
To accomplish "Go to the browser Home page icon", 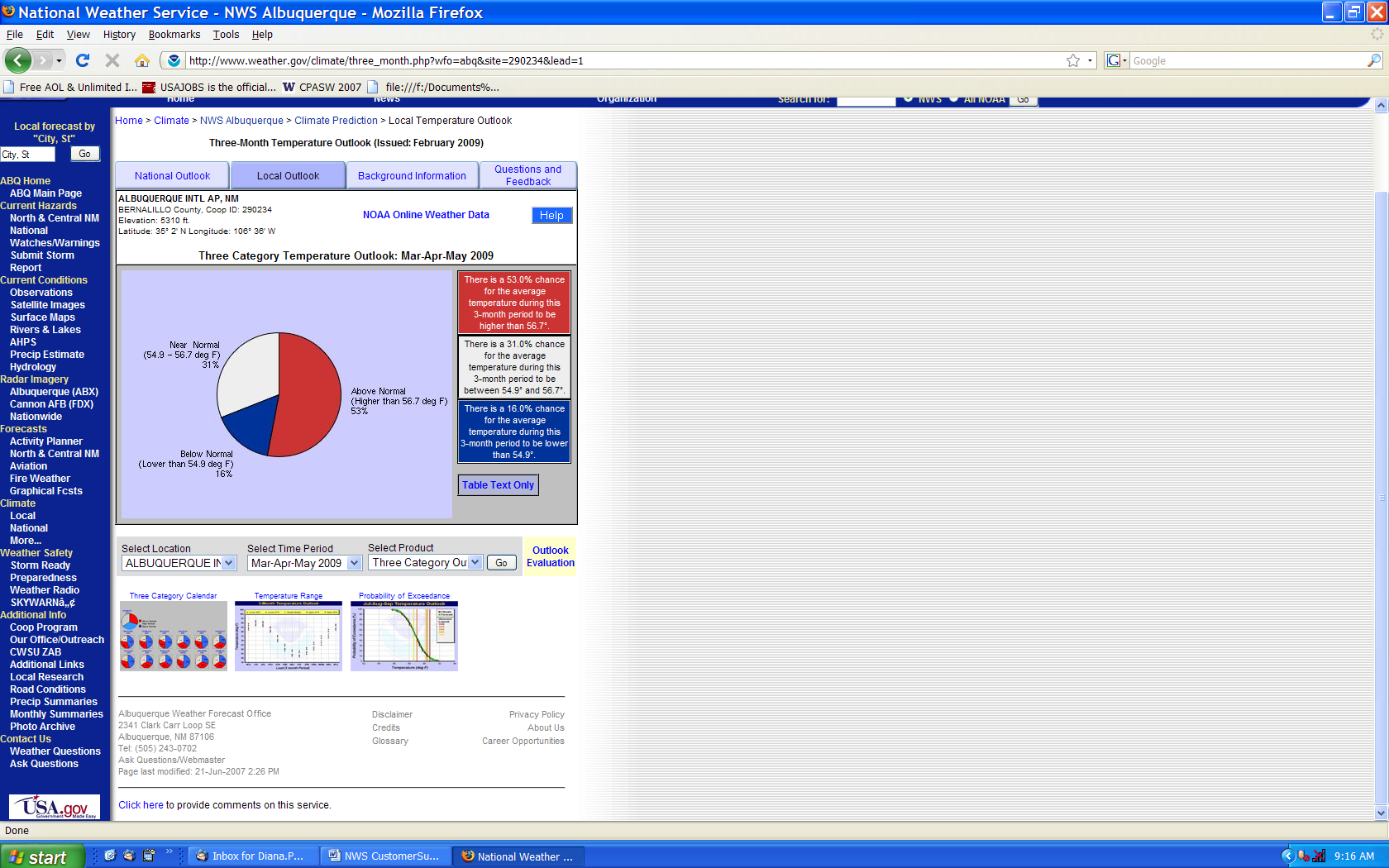I will [x=142, y=60].
